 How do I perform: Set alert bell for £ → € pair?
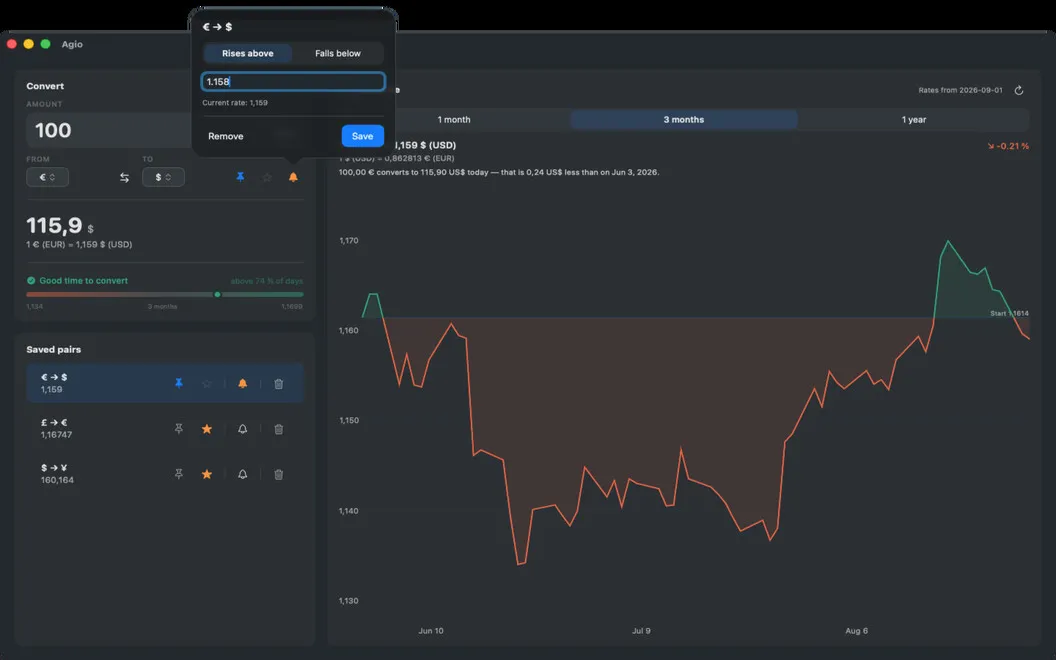tap(242, 429)
